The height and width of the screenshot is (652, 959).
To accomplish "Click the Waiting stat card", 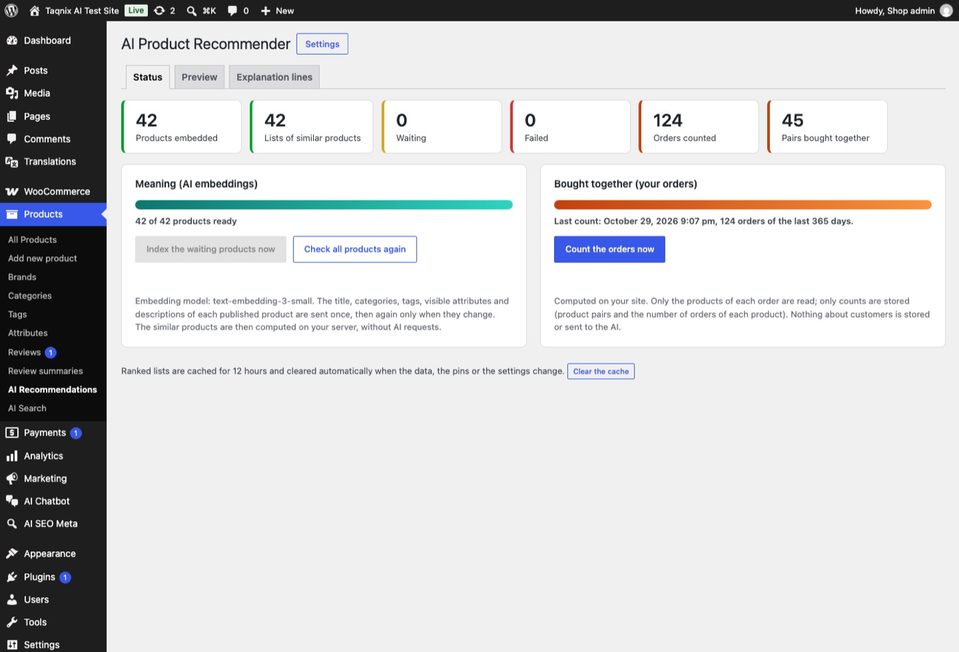I will (442, 127).
